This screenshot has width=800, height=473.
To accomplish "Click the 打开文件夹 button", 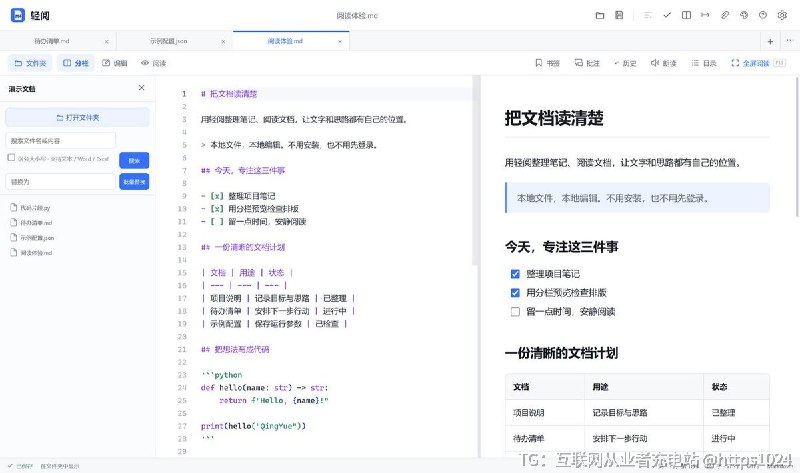I will click(x=77, y=117).
